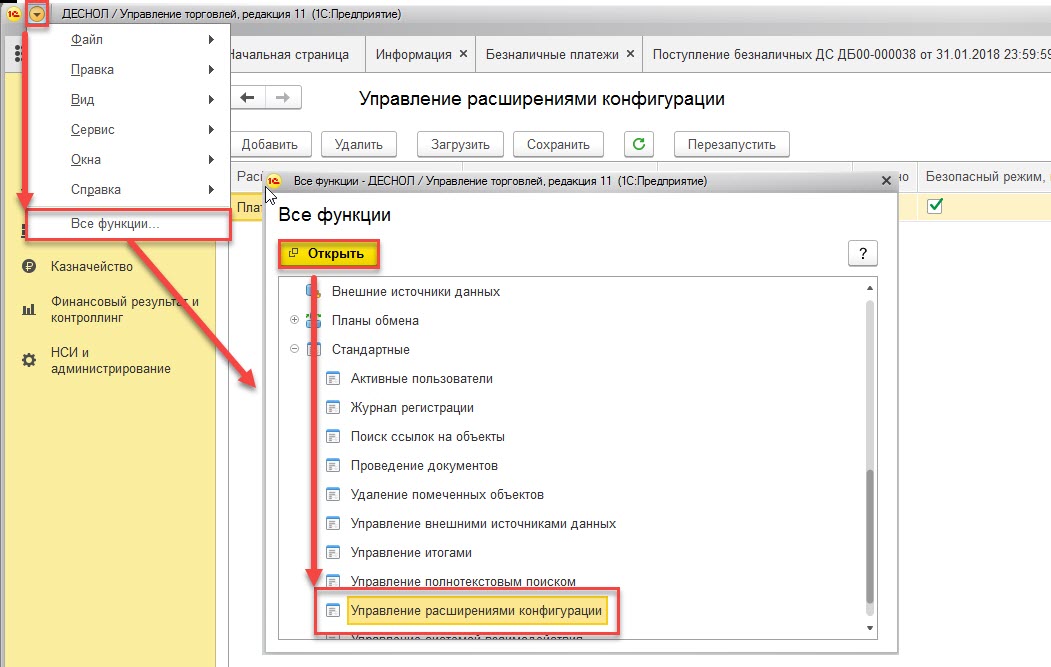Close the Информация tab
The width and height of the screenshot is (1051, 667).
(463, 54)
